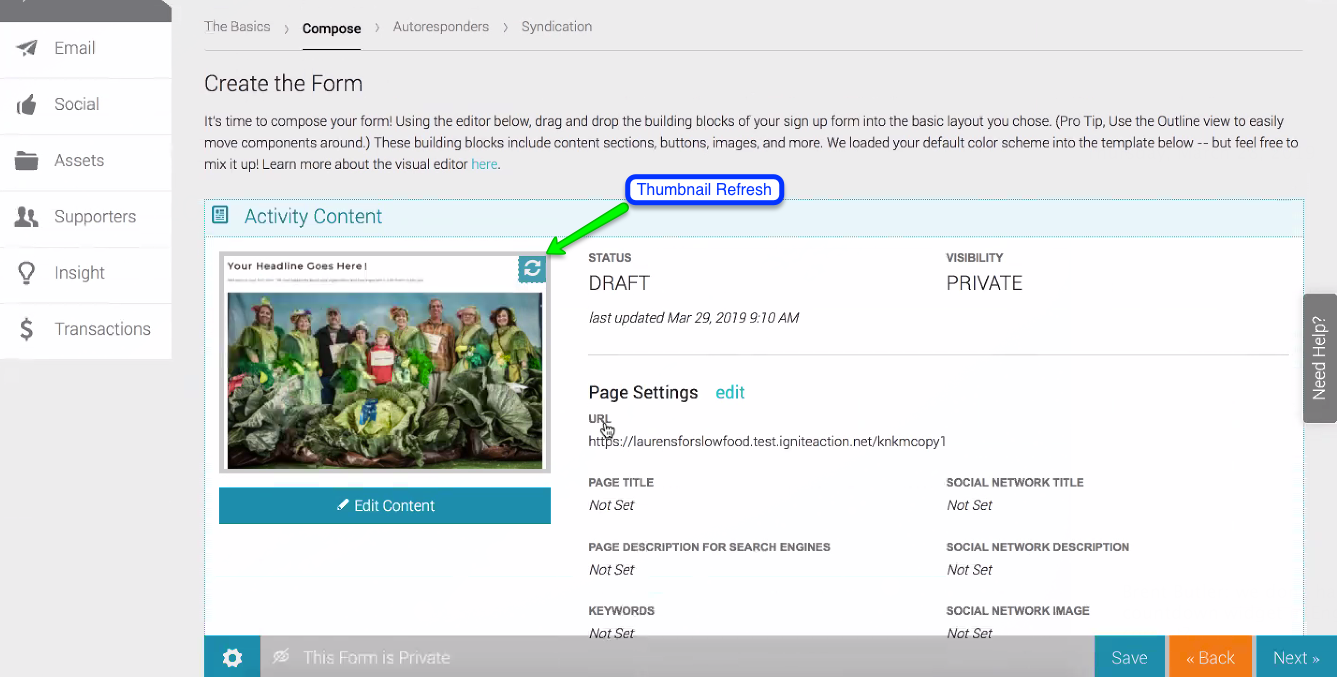Click the Save button
The height and width of the screenshot is (677, 1337).
(x=1129, y=657)
